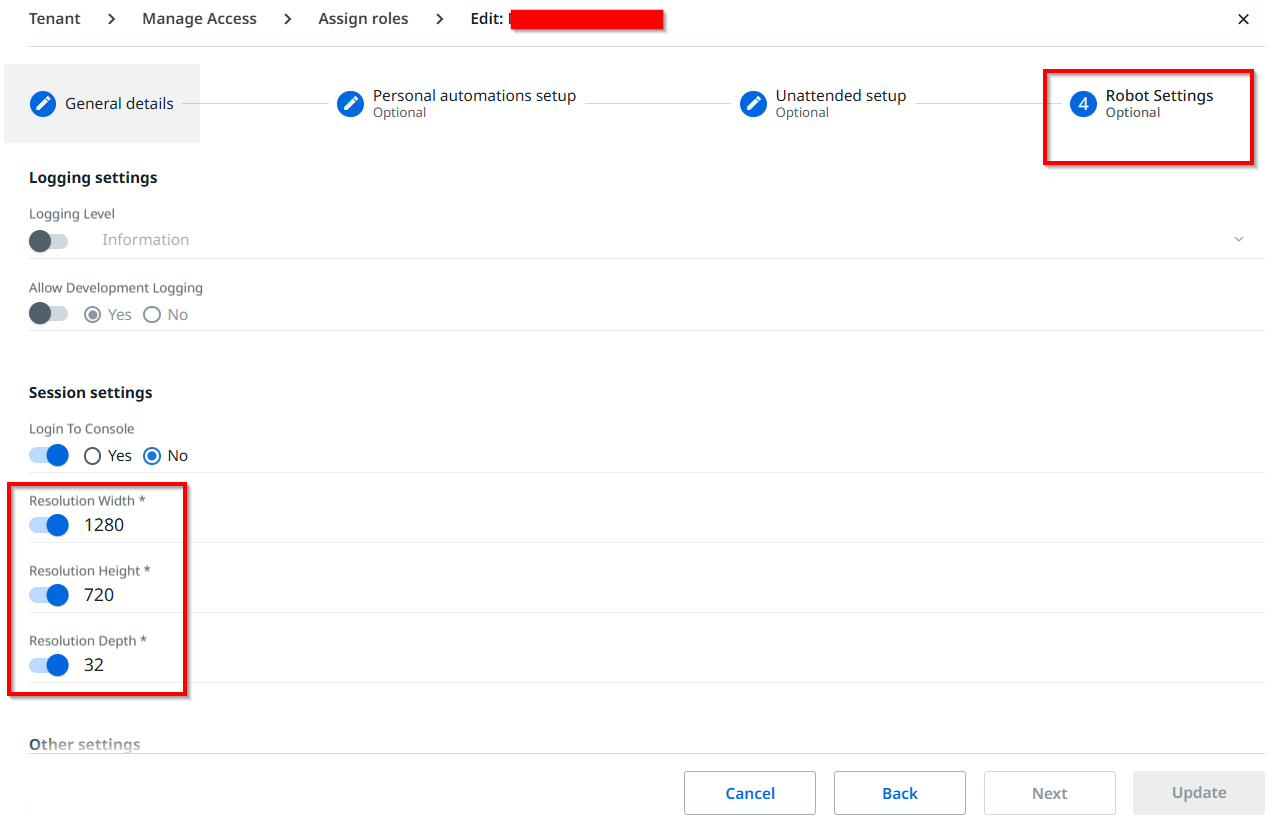
Task: Toggle the Resolution Depth switch
Action: tap(48, 665)
